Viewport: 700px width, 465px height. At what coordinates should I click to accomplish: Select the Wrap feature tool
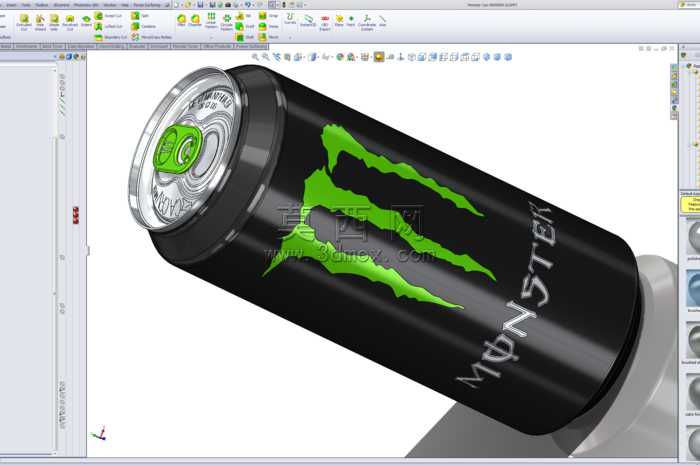pyautogui.click(x=268, y=16)
